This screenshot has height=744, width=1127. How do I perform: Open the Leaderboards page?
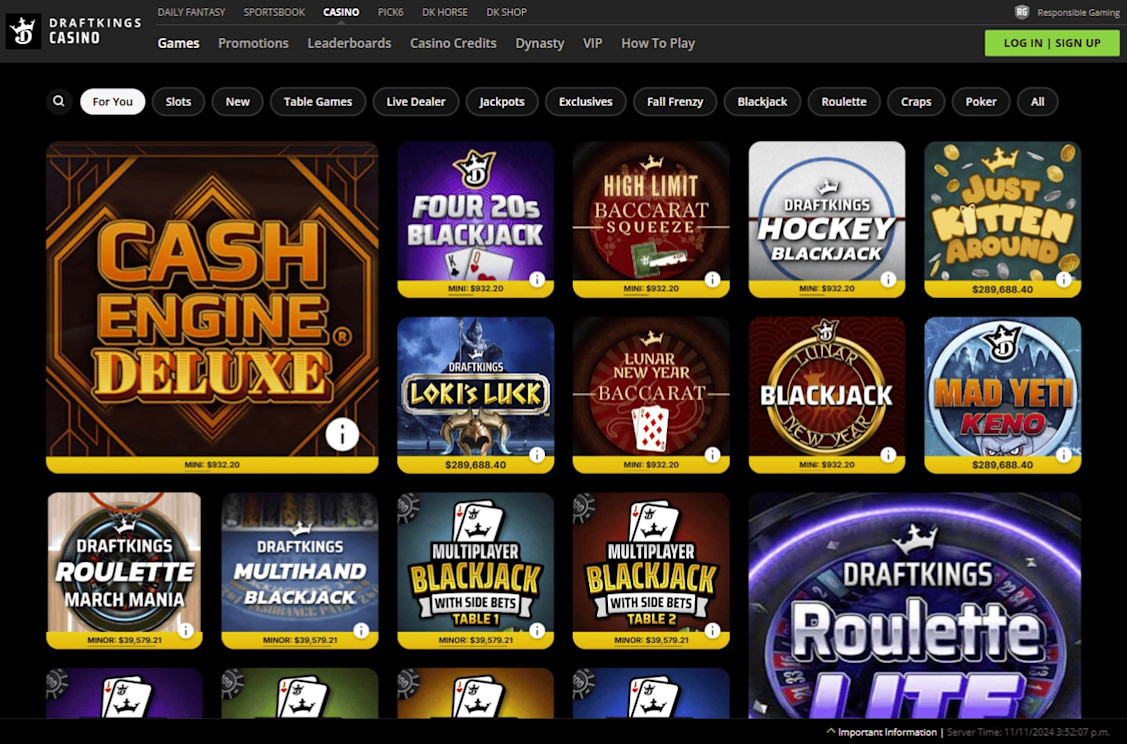pyautogui.click(x=349, y=43)
